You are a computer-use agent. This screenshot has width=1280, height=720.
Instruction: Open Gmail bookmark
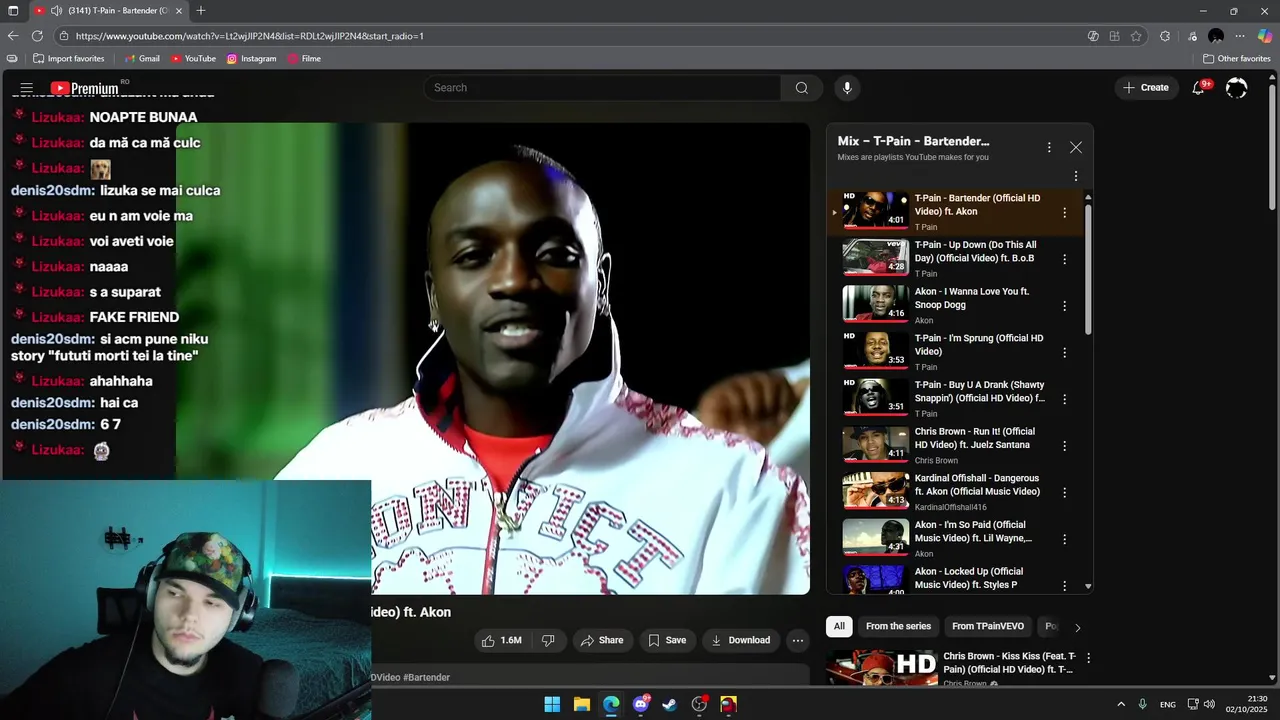tap(141, 59)
